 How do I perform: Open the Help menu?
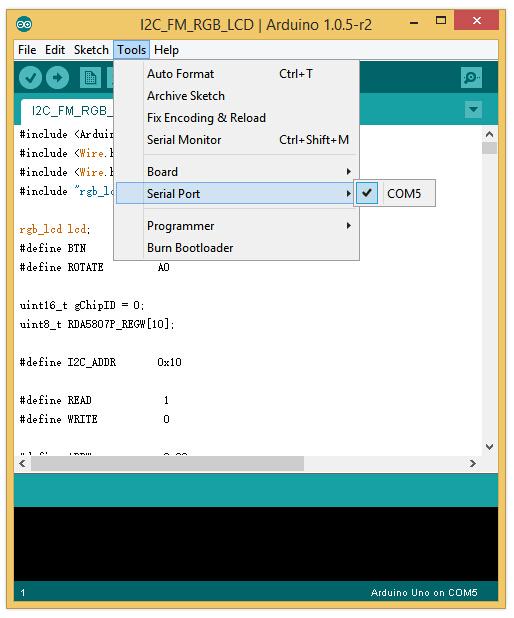pos(166,50)
